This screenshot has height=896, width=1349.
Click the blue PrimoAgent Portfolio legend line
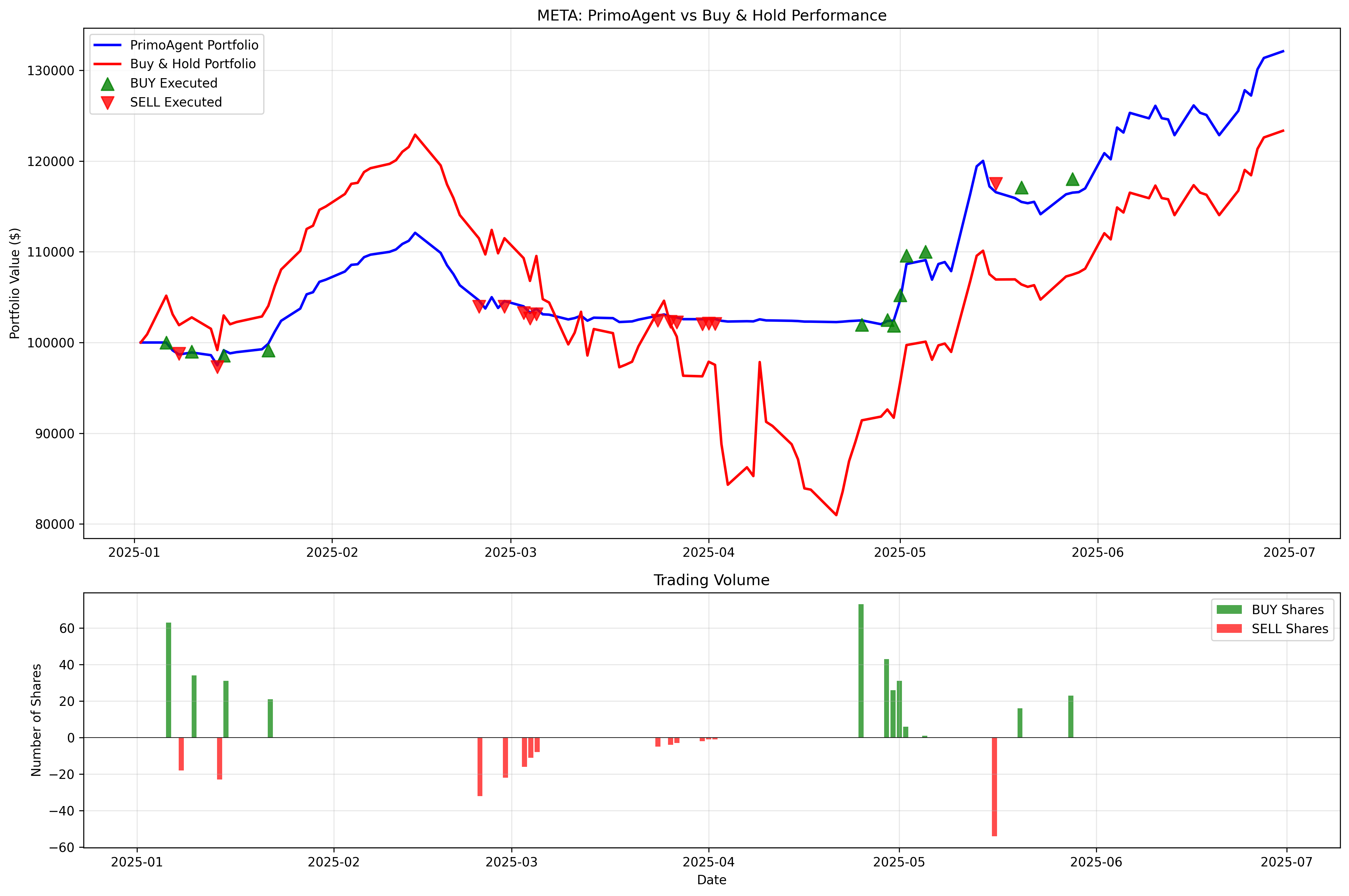tap(107, 45)
